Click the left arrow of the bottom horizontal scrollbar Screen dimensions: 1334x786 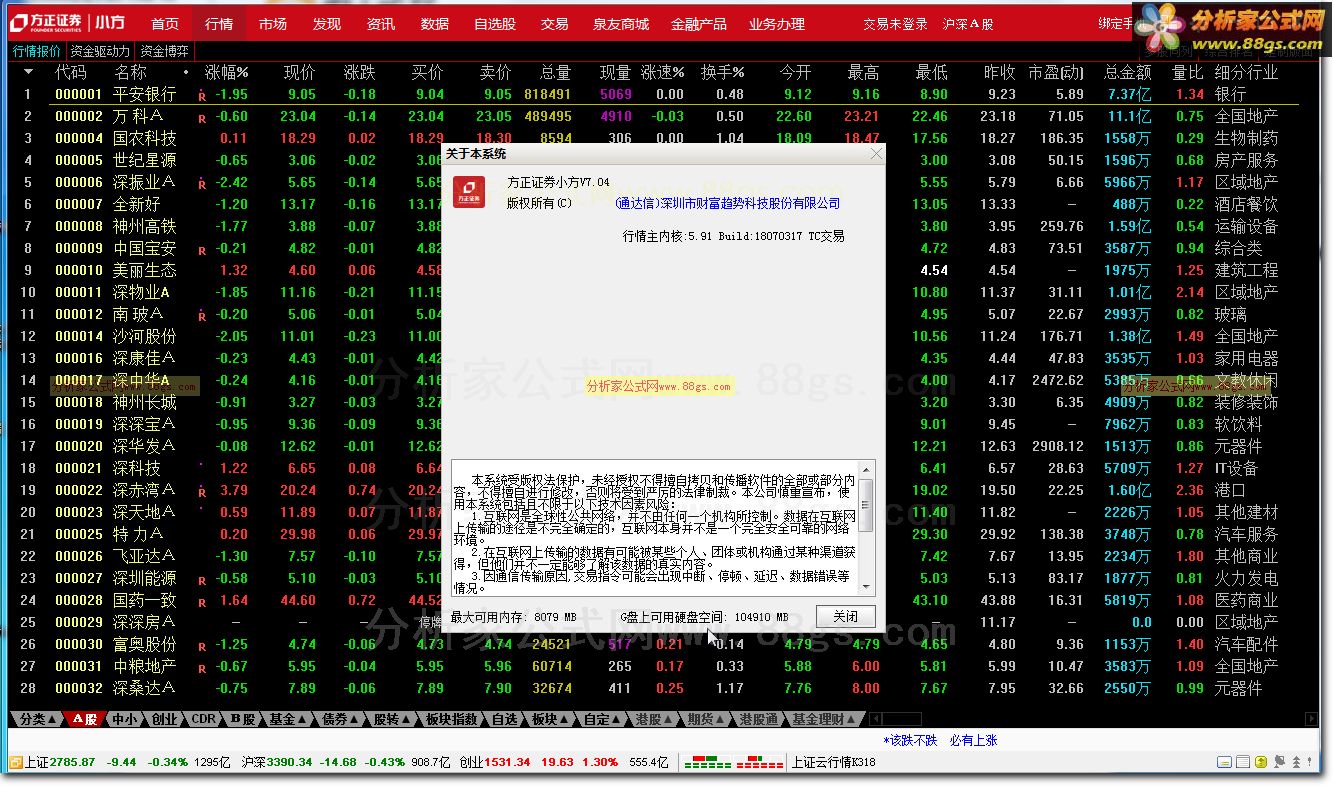(875, 719)
